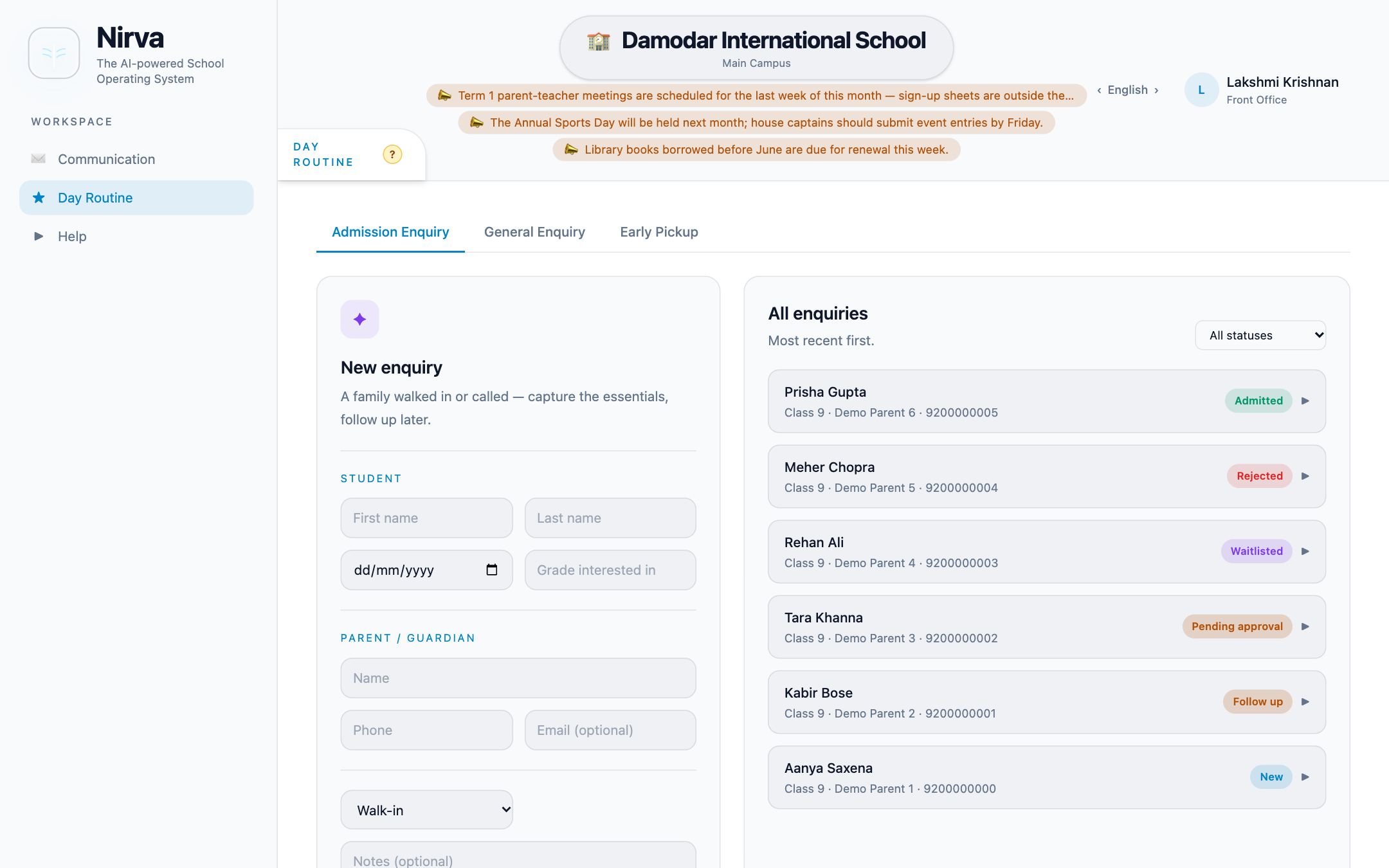Viewport: 1389px width, 868px height.
Task: Expand Aanya Saxena enquiry row arrow
Action: coord(1305,777)
